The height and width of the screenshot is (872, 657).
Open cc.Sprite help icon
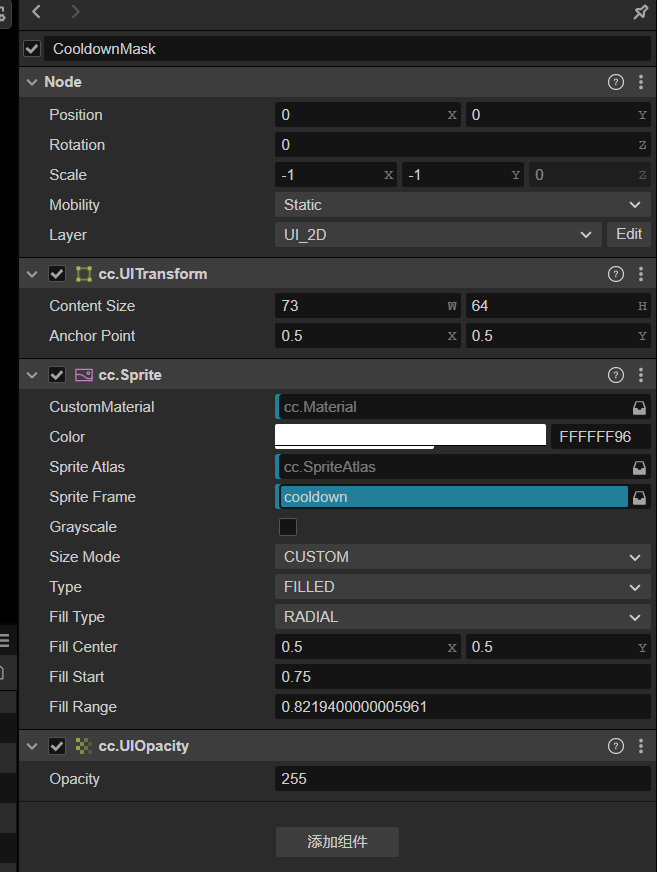click(x=615, y=375)
